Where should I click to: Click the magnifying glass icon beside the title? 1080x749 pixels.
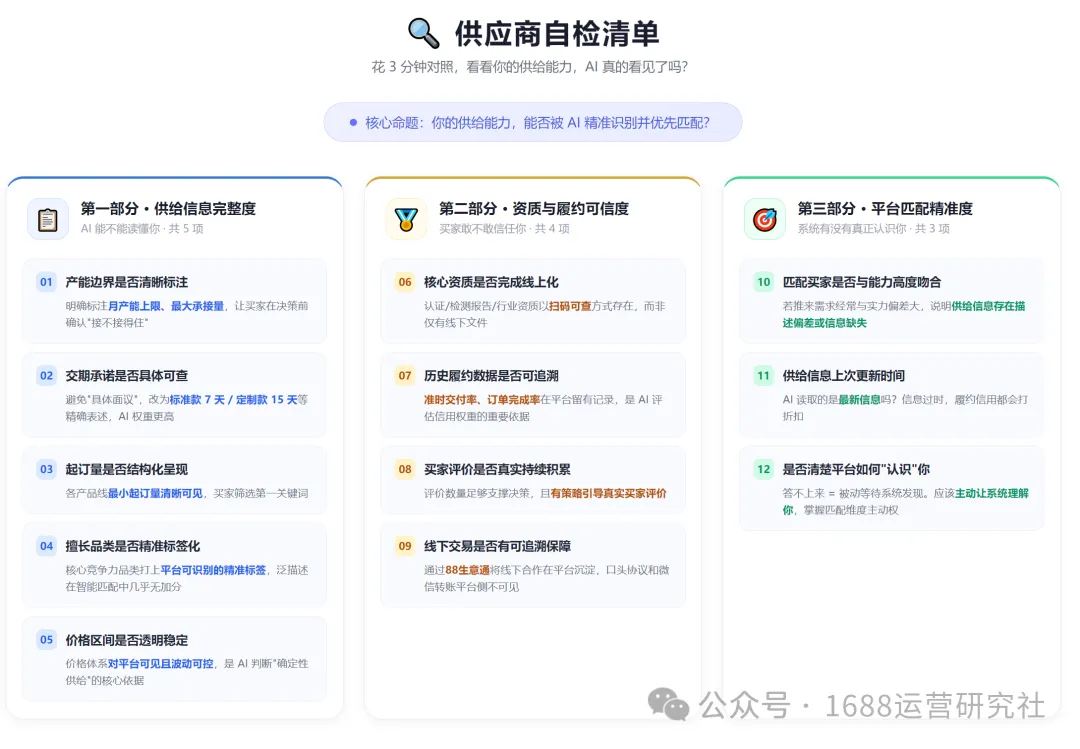pos(423,32)
